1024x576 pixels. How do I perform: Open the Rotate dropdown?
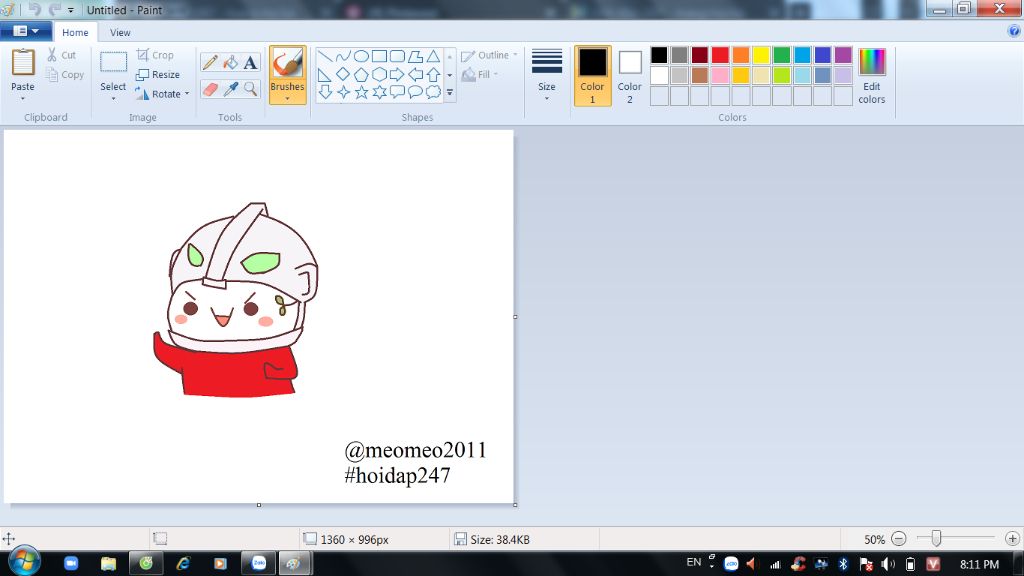click(x=162, y=94)
